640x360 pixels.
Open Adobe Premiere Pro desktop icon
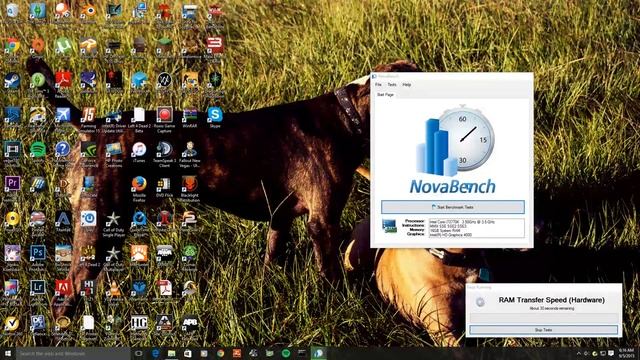click(12, 184)
